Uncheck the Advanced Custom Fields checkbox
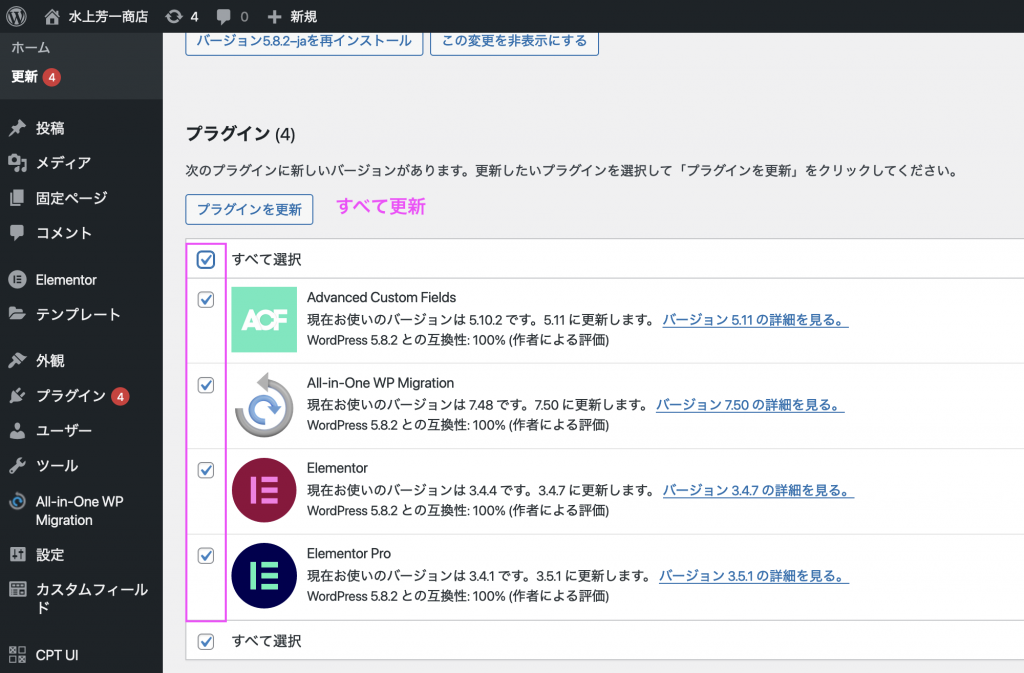The height and width of the screenshot is (673, 1024). click(206, 300)
